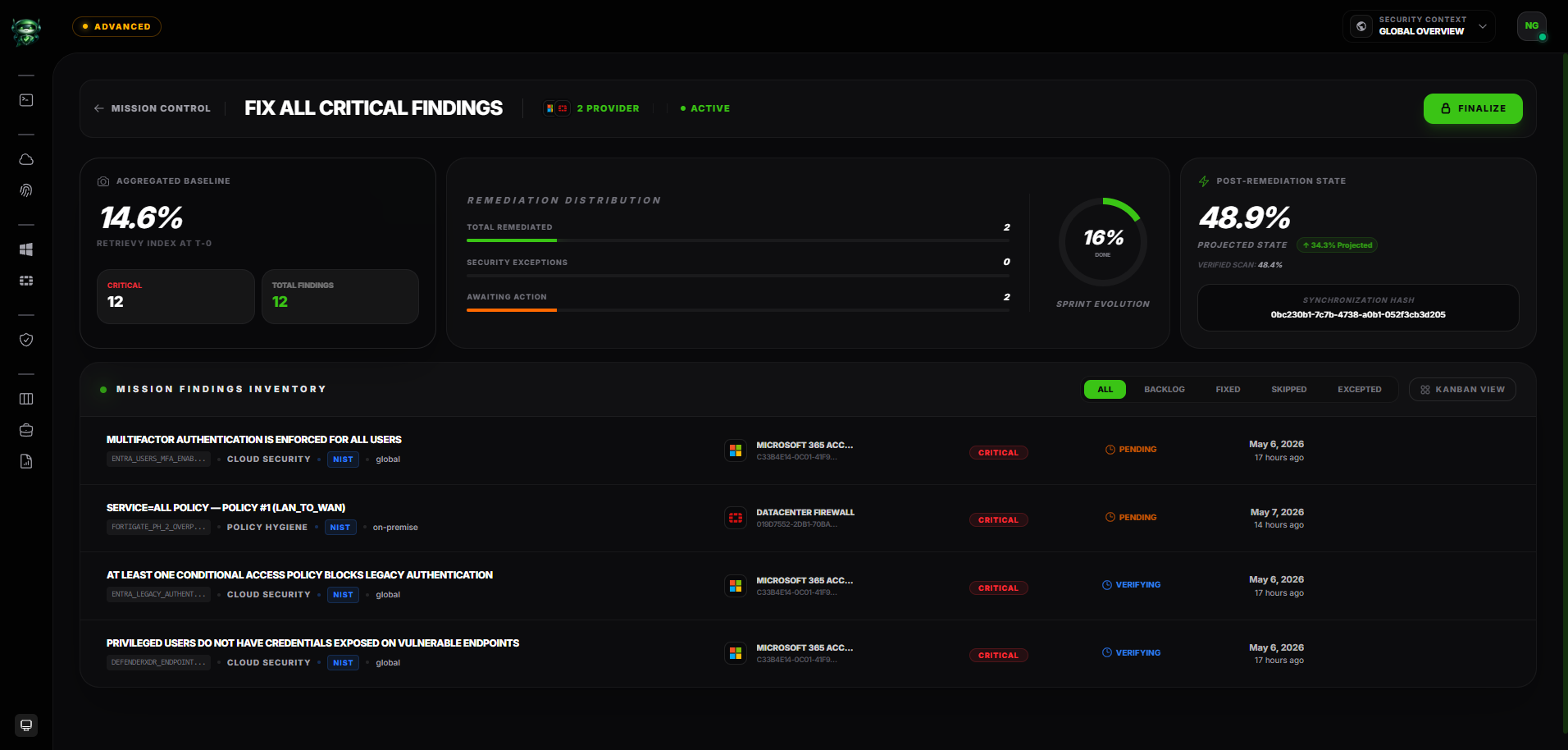Screen dimensions: 1568x750
Task: Click the camera icon beside Aggregated Baseline
Action: pos(103,181)
